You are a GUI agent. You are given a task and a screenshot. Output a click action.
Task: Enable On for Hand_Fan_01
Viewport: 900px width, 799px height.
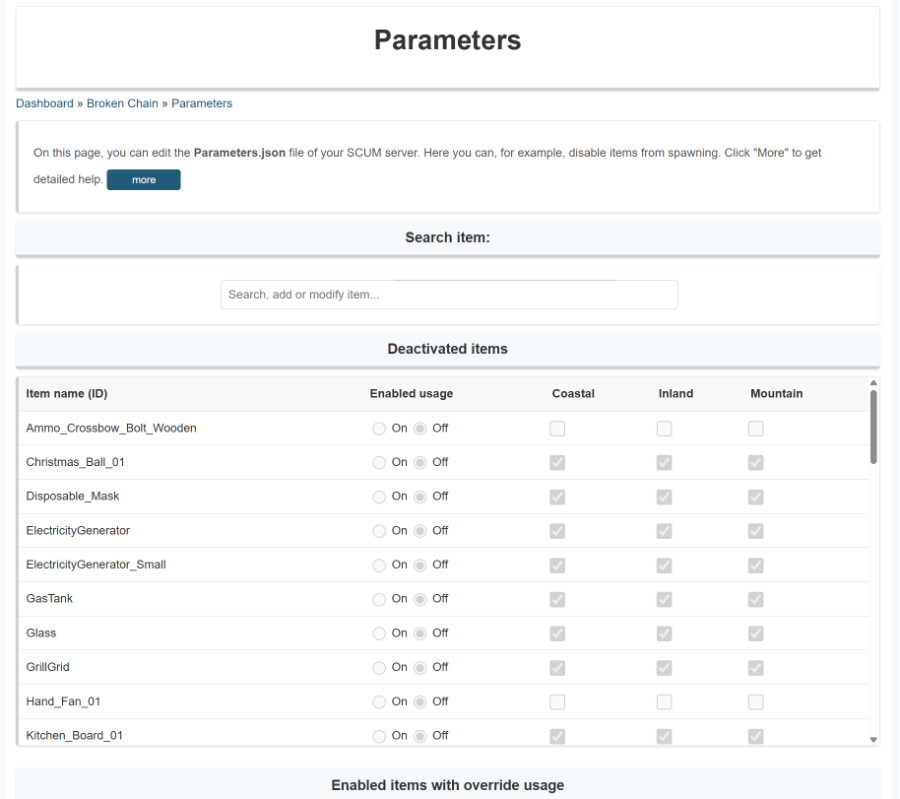(379, 701)
